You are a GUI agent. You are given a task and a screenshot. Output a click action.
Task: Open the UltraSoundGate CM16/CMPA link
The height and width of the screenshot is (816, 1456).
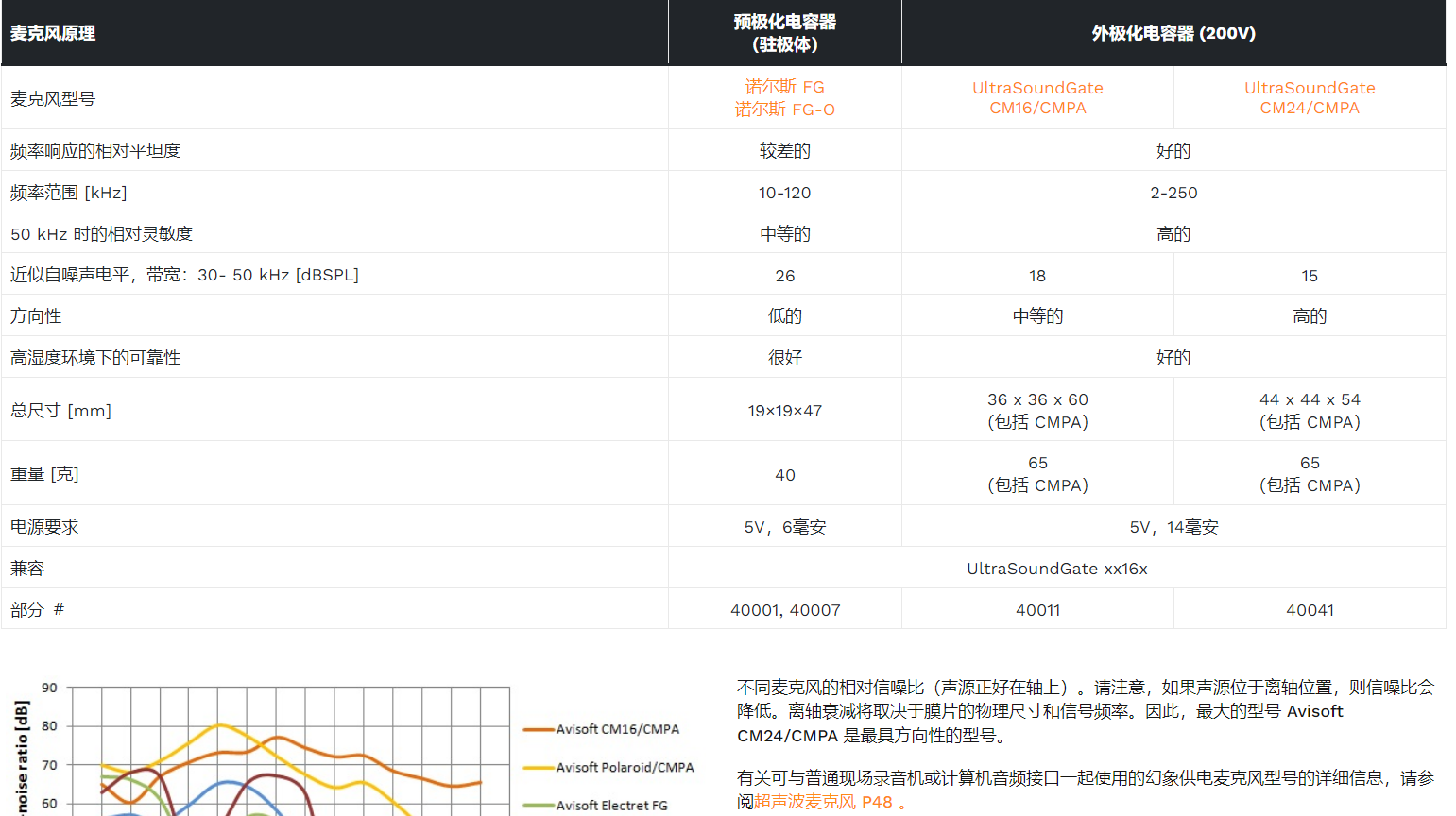pos(1037,97)
